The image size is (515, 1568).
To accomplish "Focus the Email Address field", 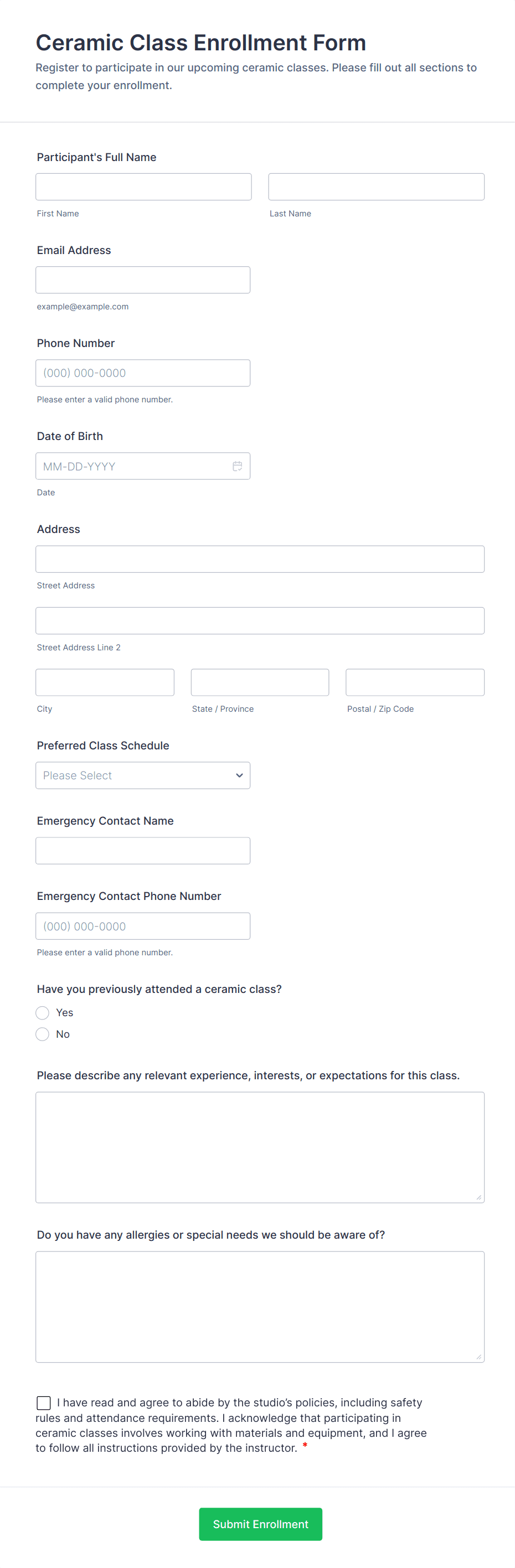I will pyautogui.click(x=143, y=280).
